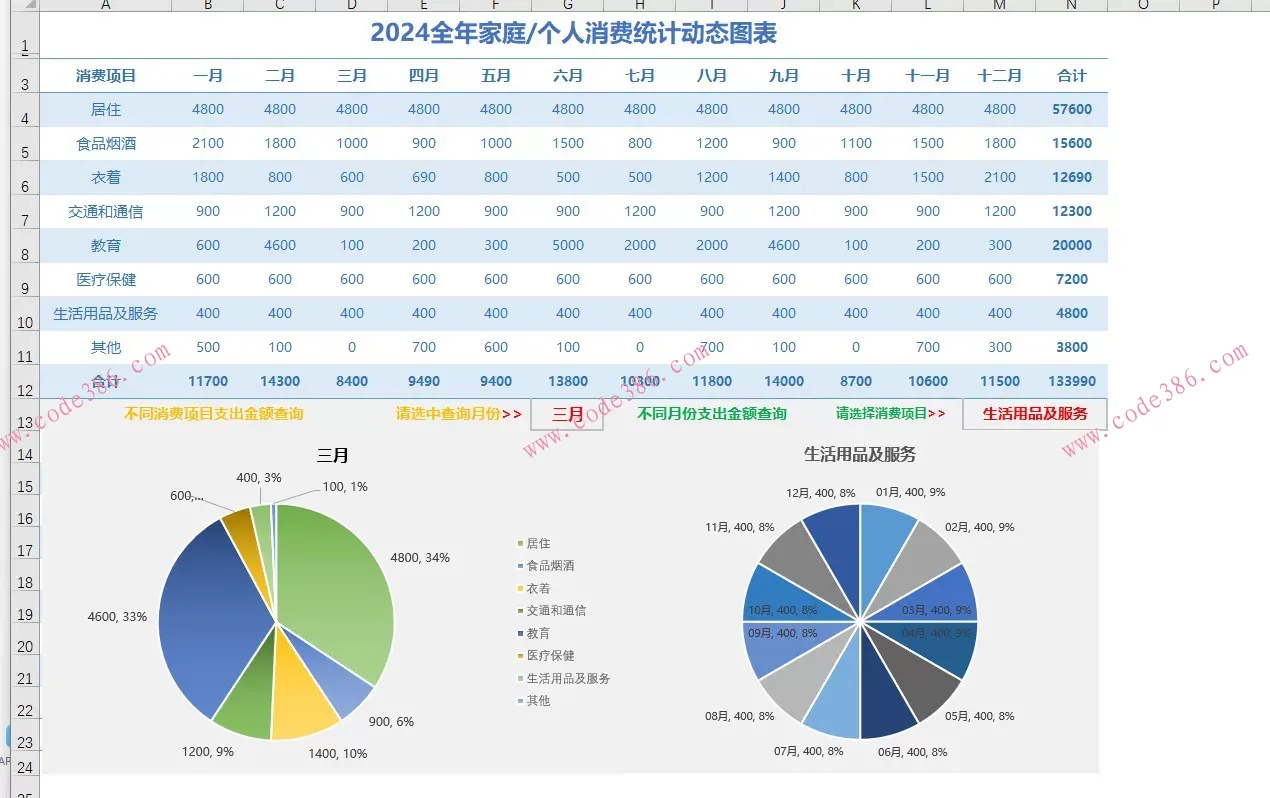Select the 5000 cell in the 教育 row

568,246
